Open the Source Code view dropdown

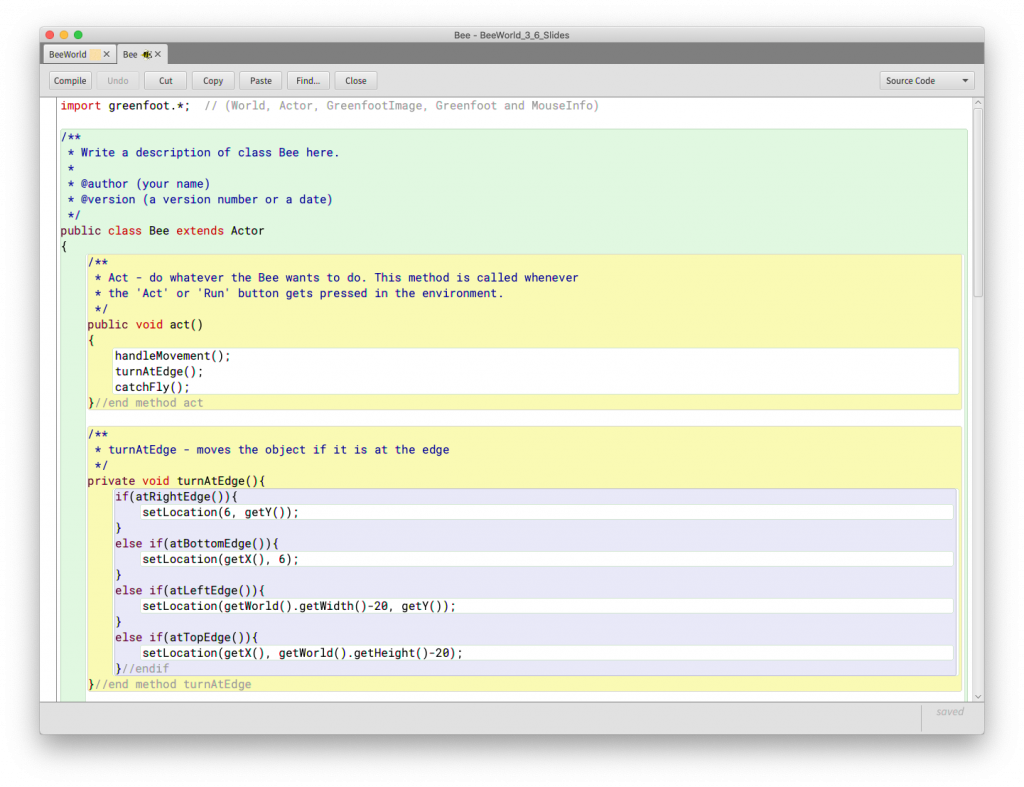pyautogui.click(x=927, y=81)
